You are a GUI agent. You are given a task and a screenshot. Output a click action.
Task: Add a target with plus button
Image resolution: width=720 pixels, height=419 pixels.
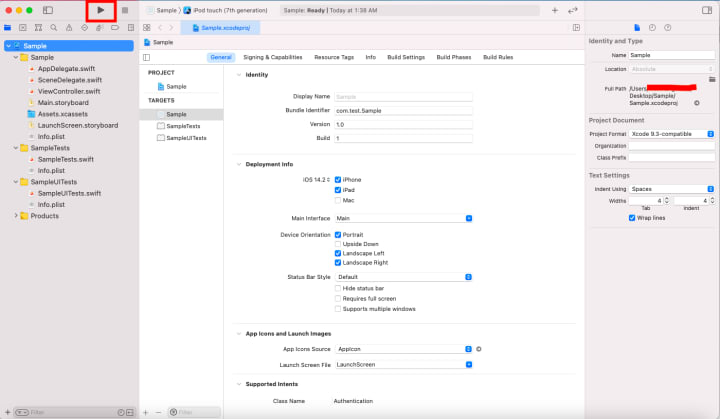click(x=146, y=413)
